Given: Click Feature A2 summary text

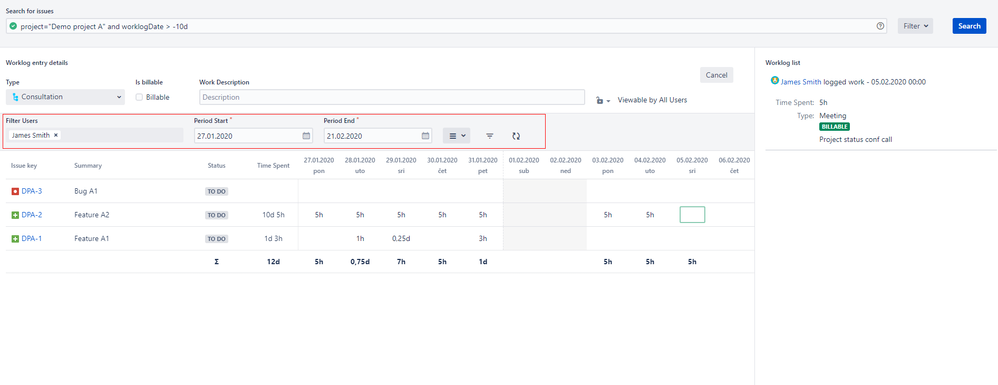Looking at the screenshot, I should pyautogui.click(x=92, y=215).
